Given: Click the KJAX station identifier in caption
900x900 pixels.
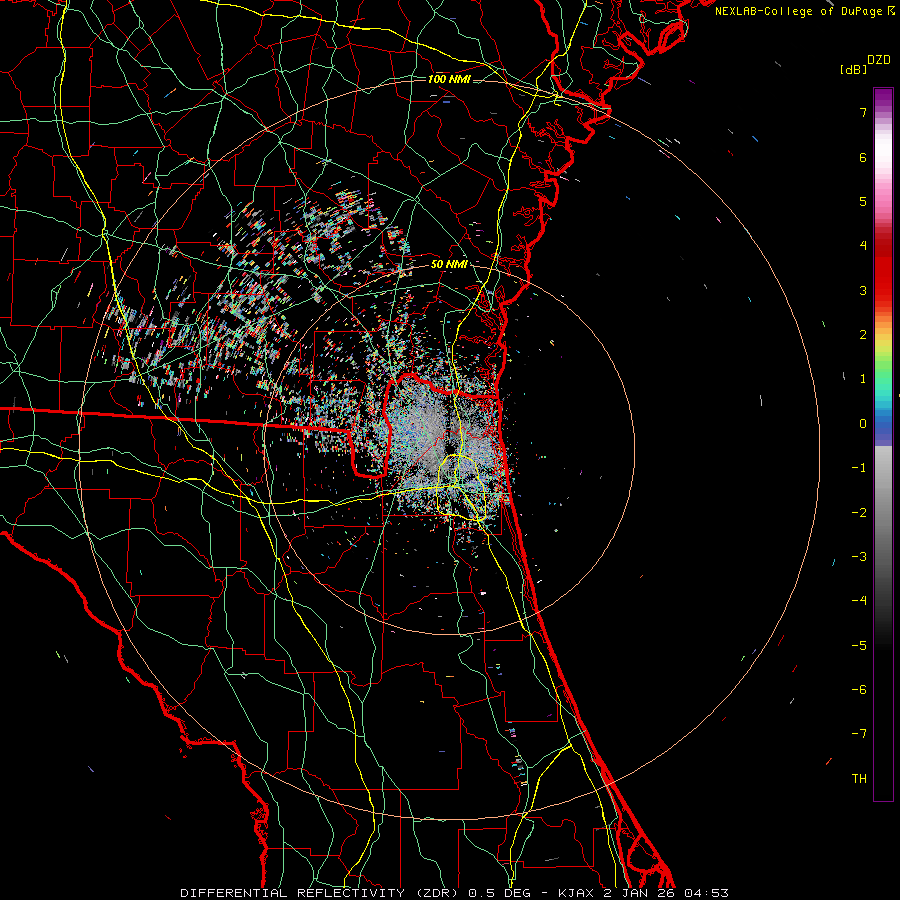Looking at the screenshot, I should point(577,893).
